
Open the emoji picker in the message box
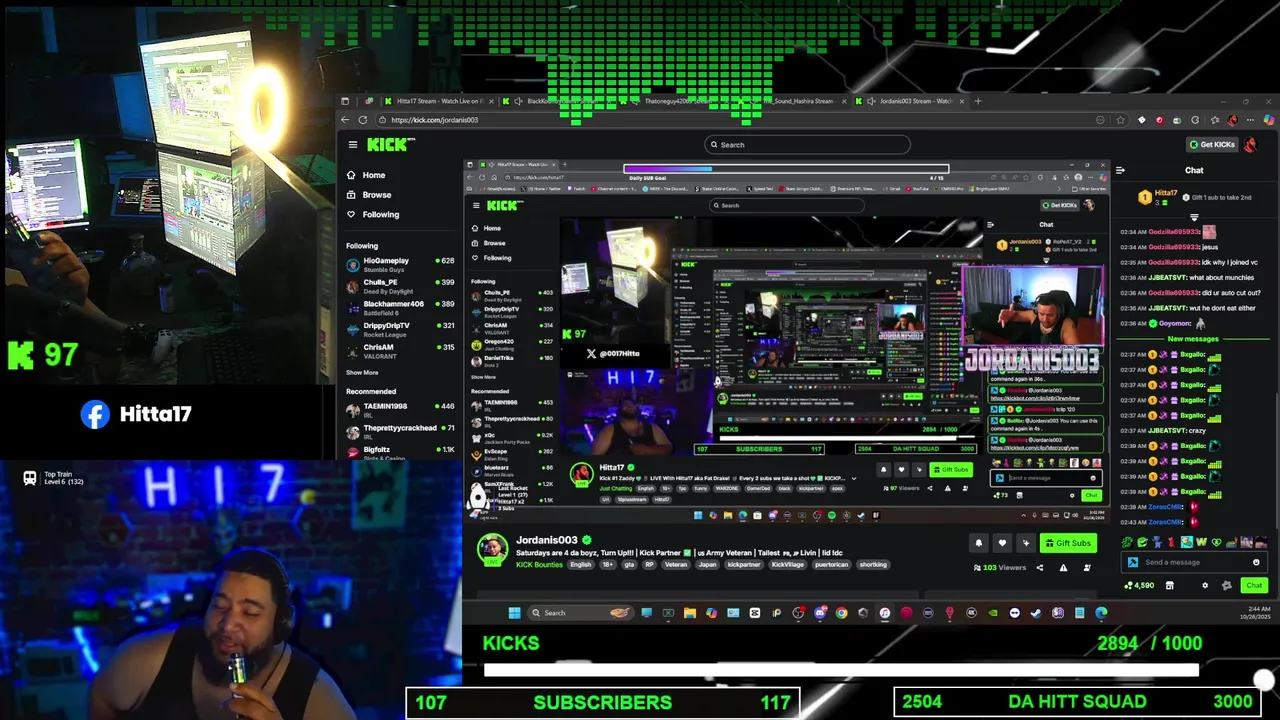[1256, 562]
